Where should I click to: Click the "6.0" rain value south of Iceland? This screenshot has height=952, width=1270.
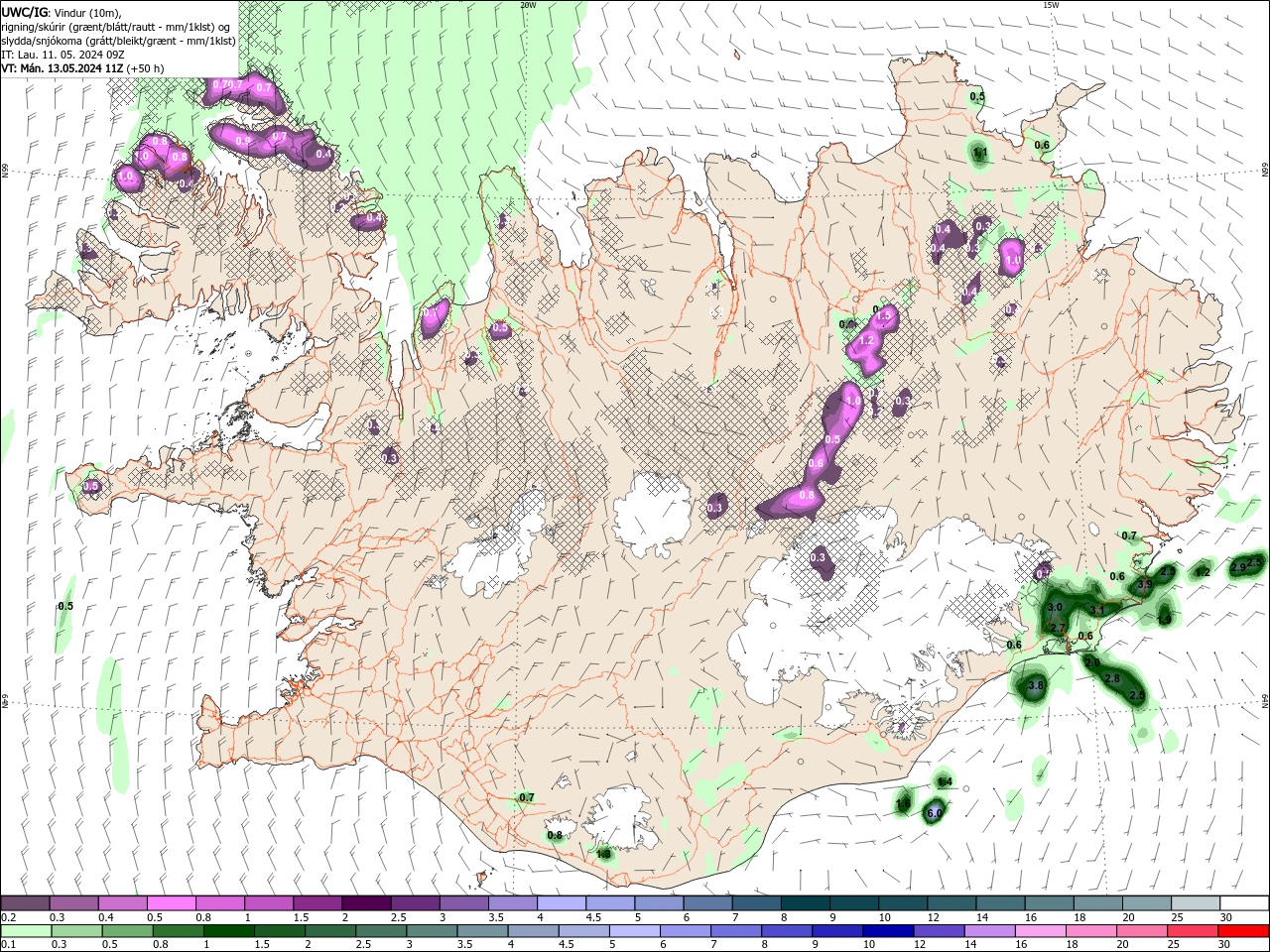(x=934, y=813)
